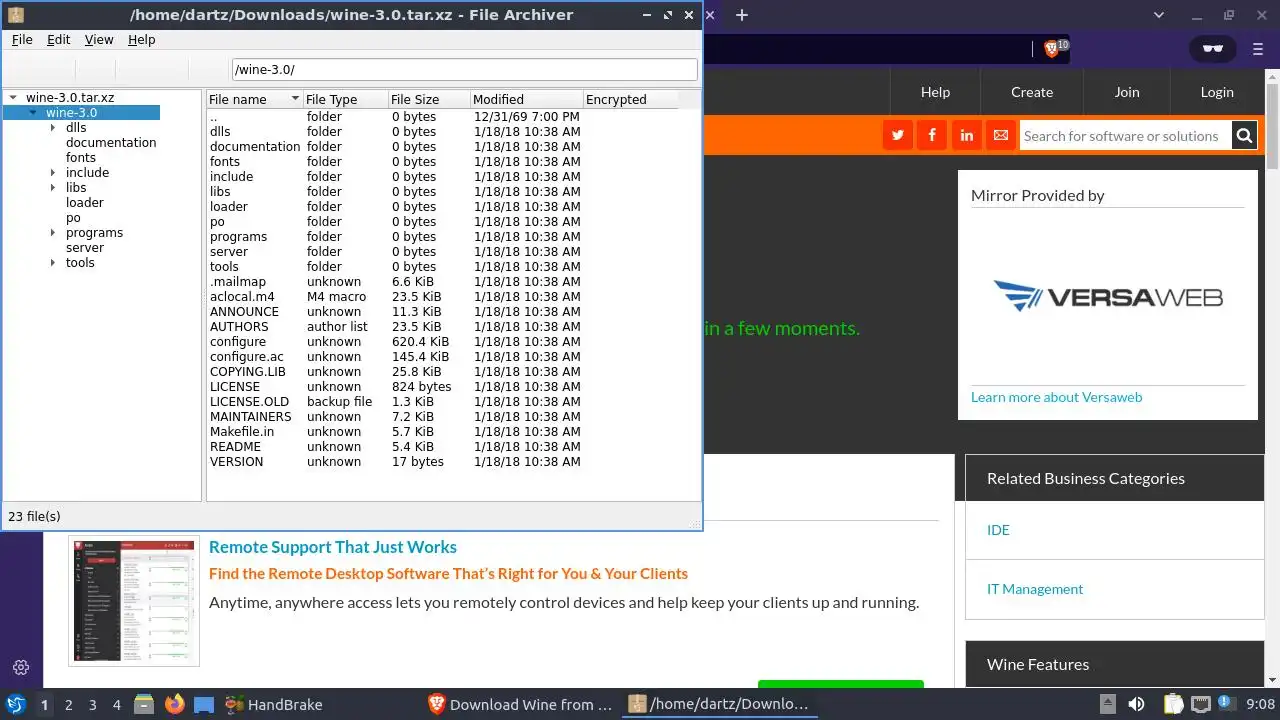Sort by Modified column header

[526, 99]
